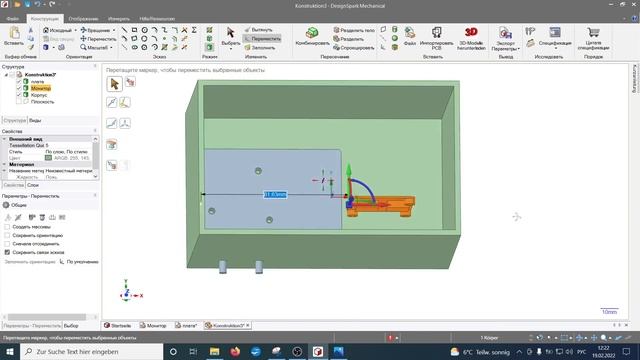640x360 pixels.
Task: Click the select component tool beside the cursor
Action: coord(130,82)
